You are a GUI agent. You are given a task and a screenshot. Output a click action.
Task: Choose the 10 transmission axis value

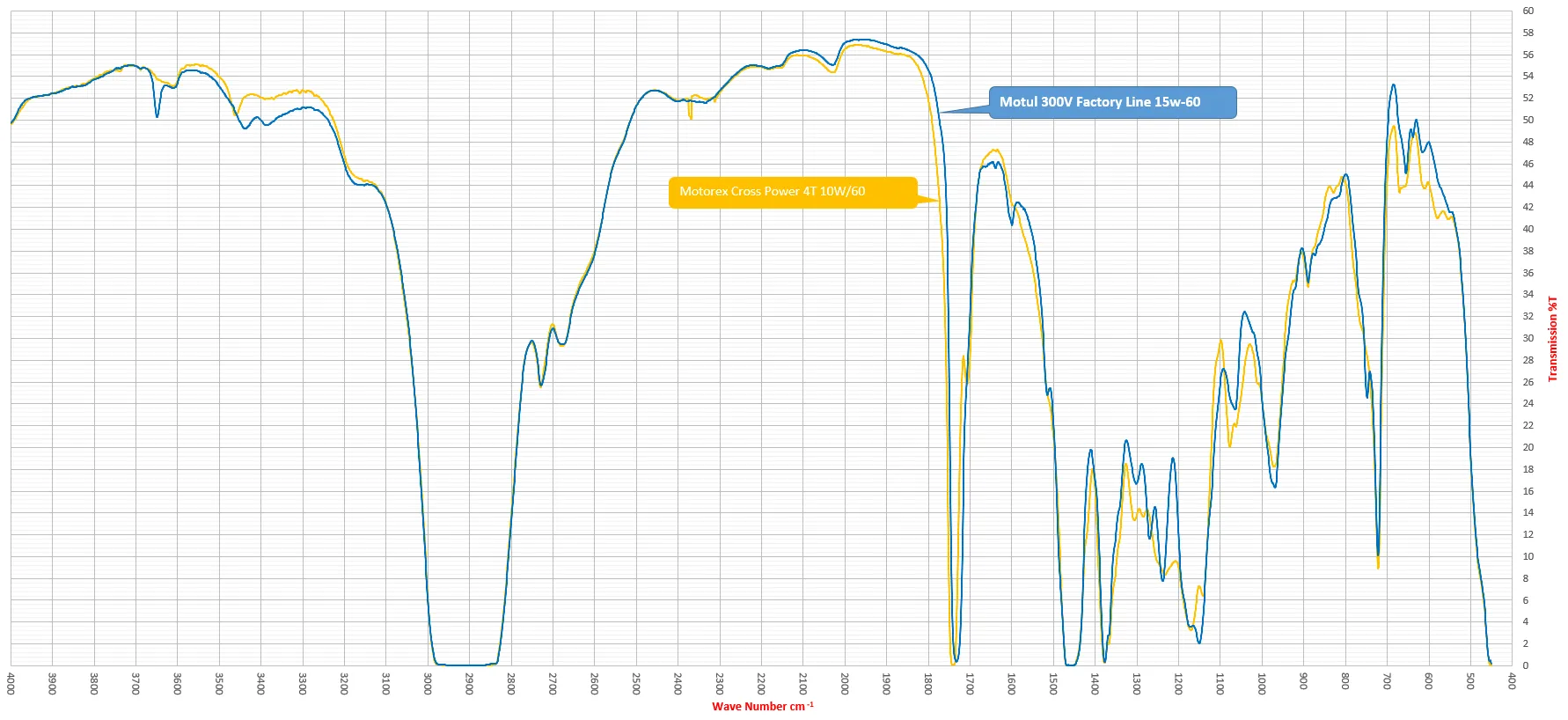pyautogui.click(x=1528, y=556)
